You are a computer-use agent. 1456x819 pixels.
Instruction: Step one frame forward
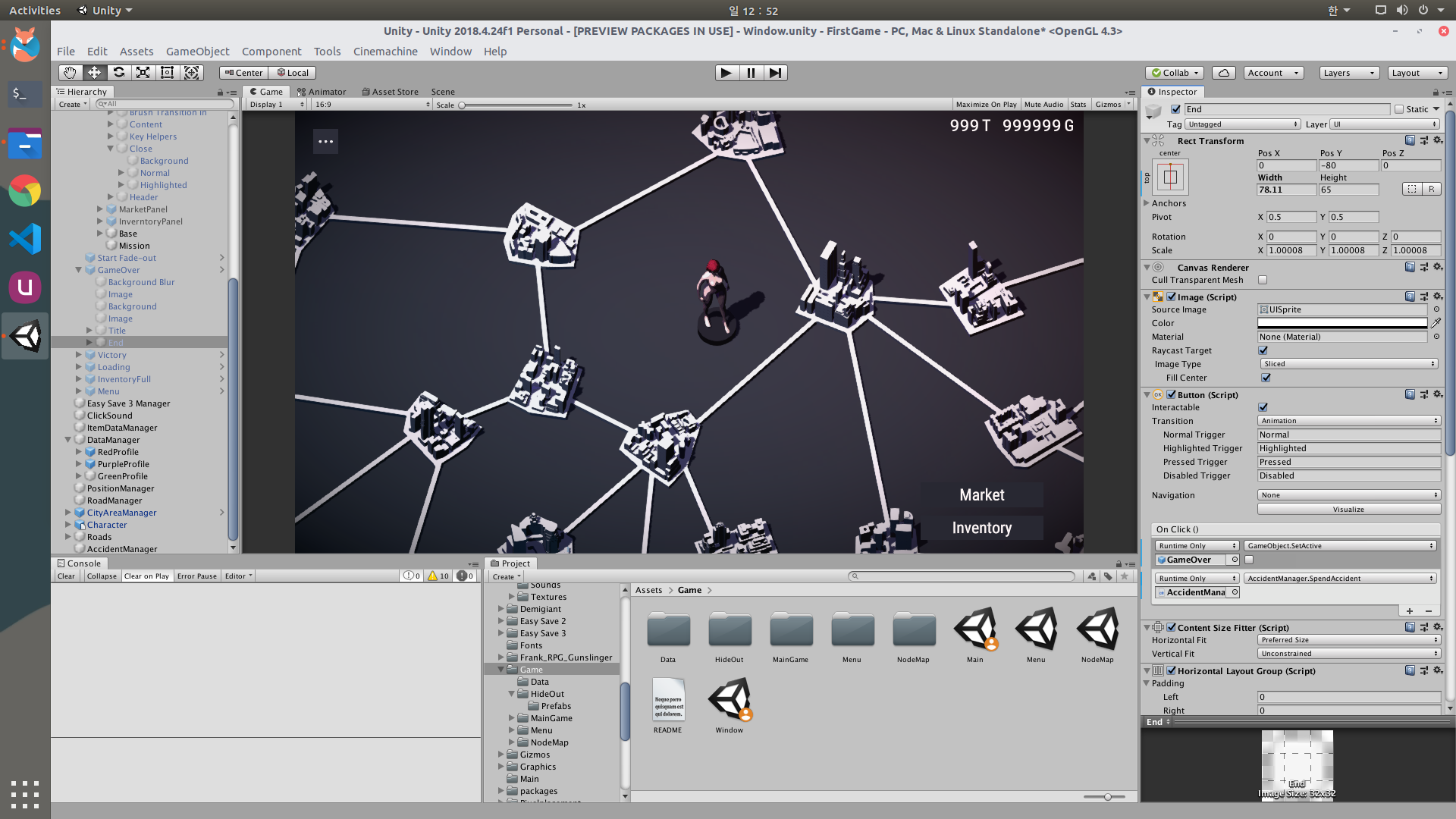(775, 73)
